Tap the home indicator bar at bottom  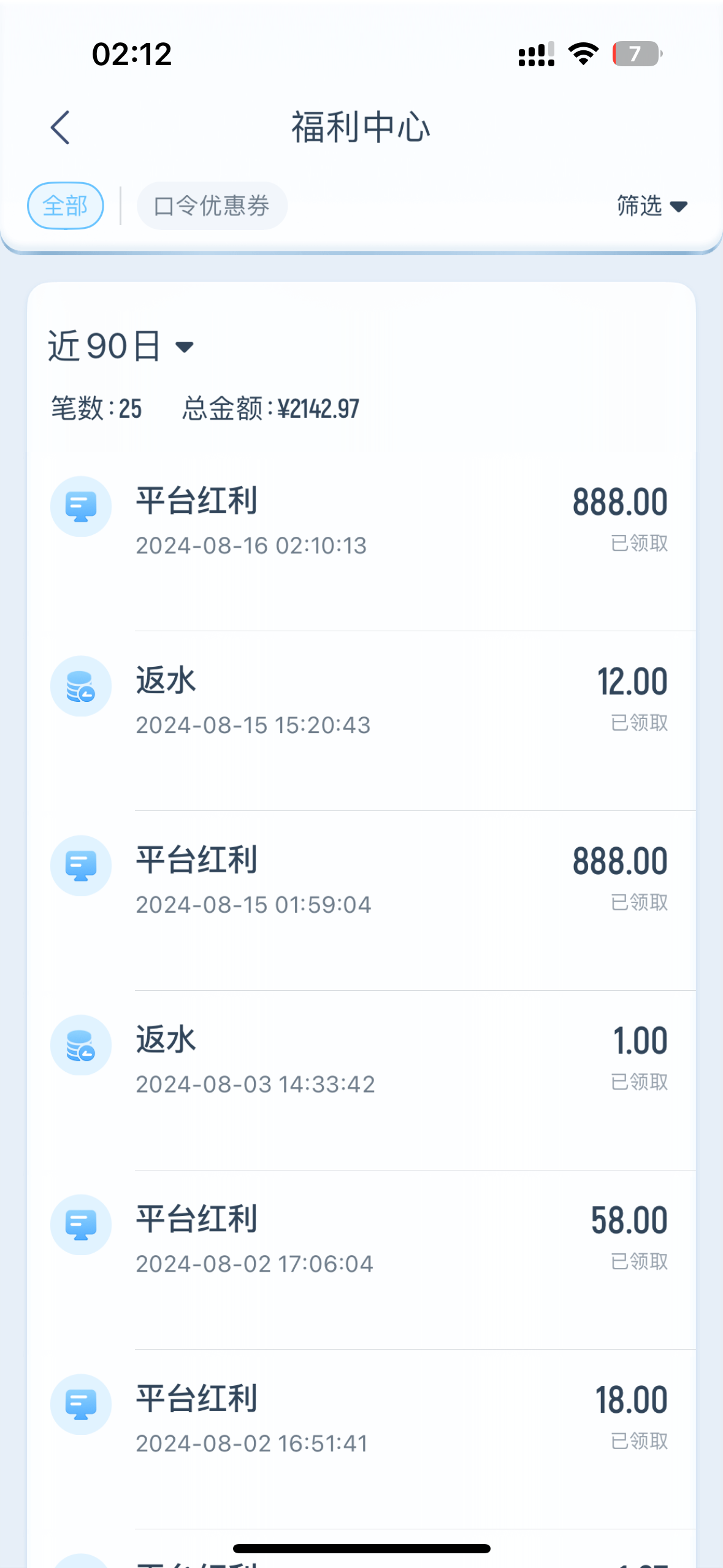tap(361, 1549)
